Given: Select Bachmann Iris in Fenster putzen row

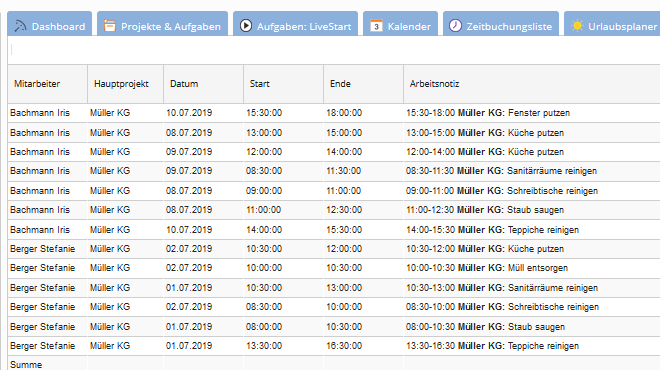Looking at the screenshot, I should [x=40, y=113].
